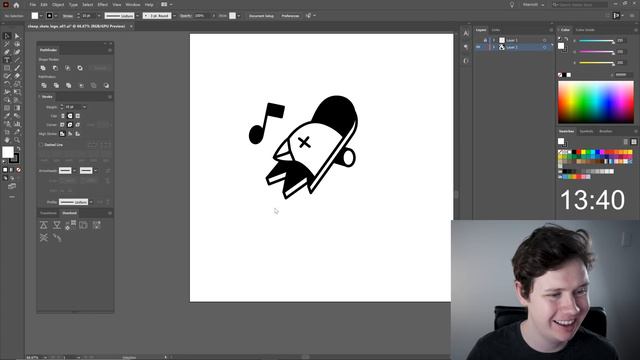Image resolution: width=640 pixels, height=360 pixels.
Task: Select the Hand tool
Action: click(7, 140)
